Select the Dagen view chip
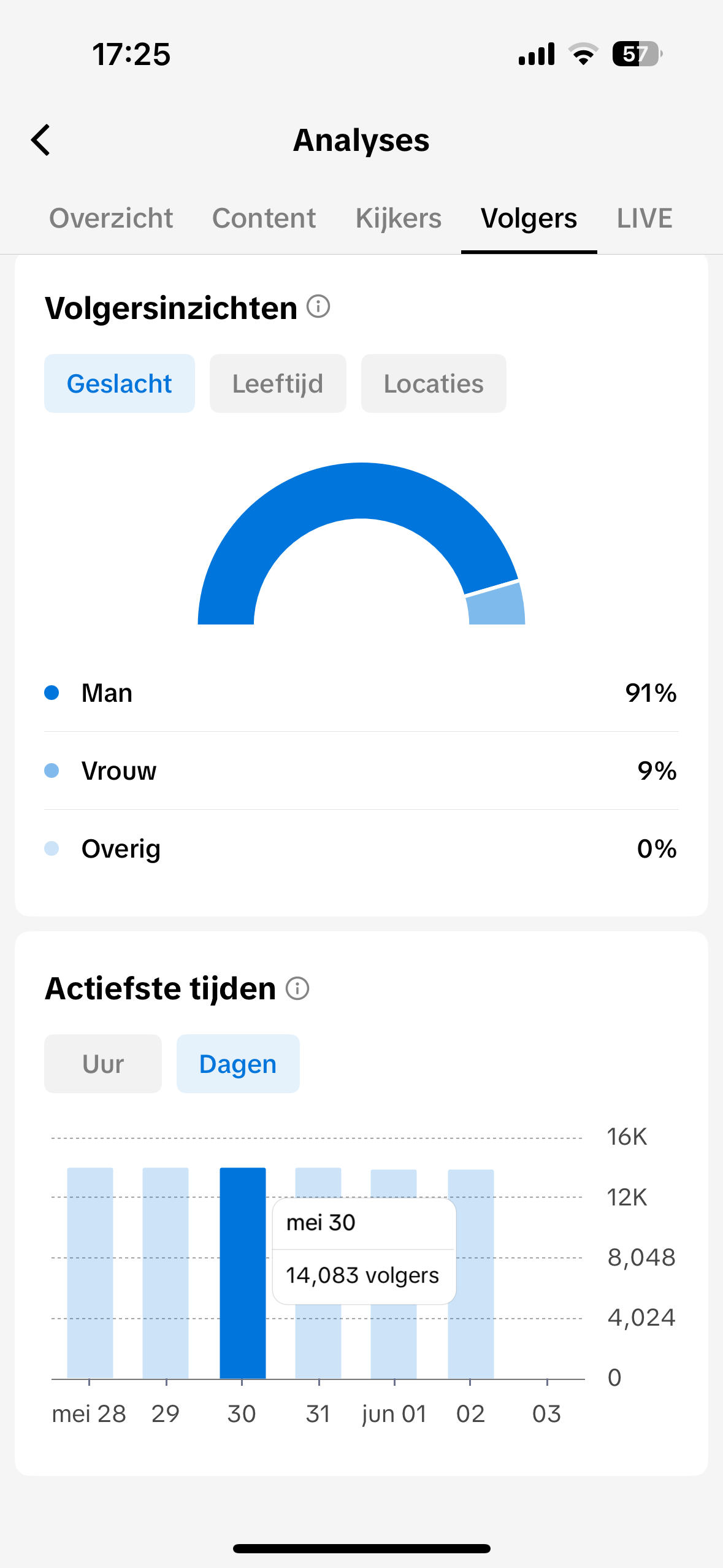 (x=238, y=1064)
